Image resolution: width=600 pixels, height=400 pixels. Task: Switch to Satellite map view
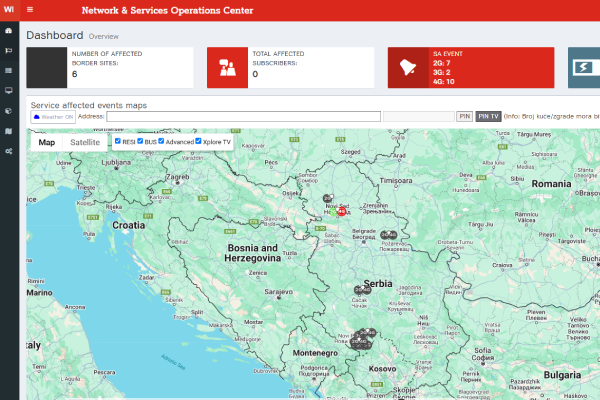pyautogui.click(x=85, y=142)
